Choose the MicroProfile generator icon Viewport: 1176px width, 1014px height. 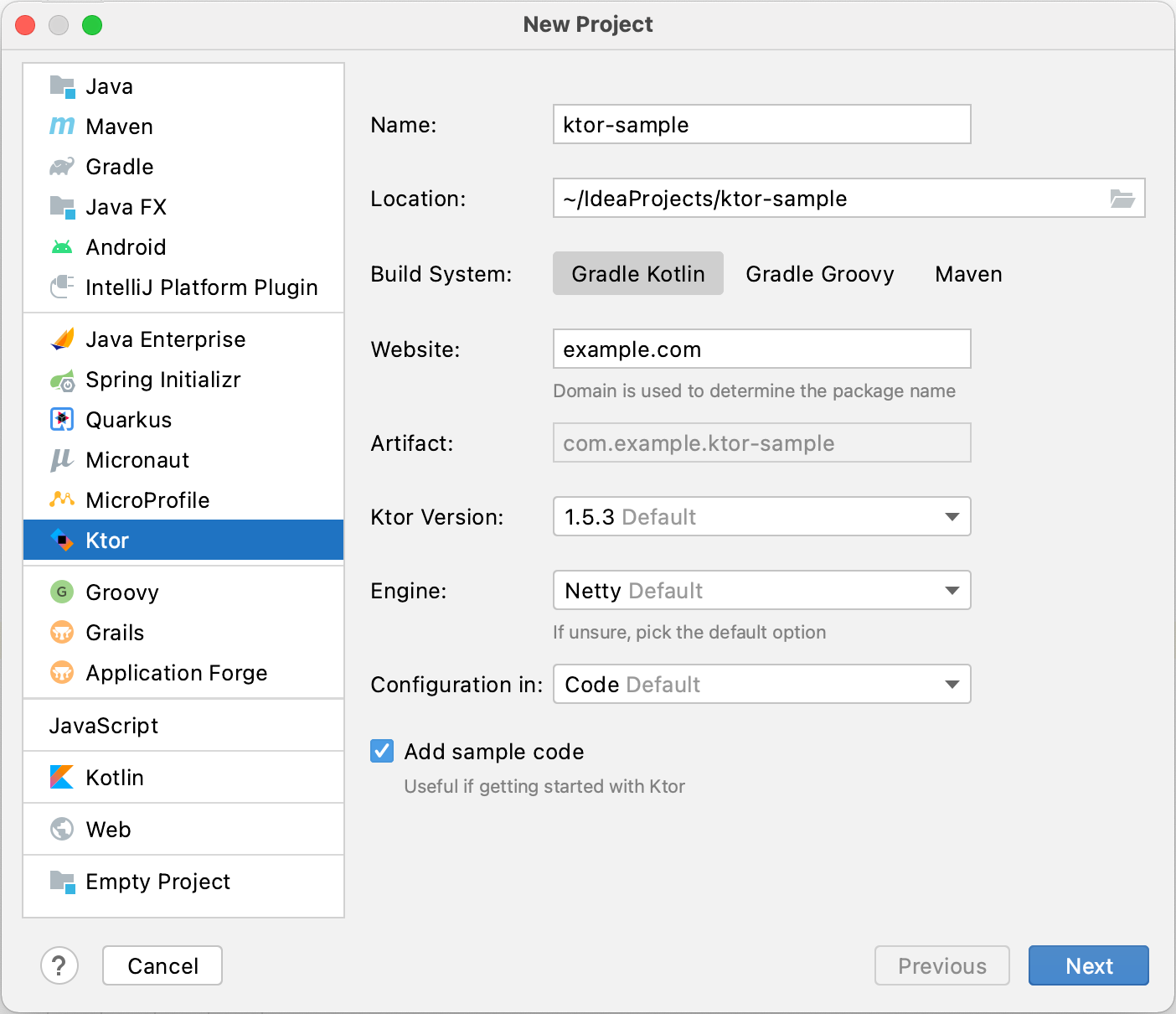tap(62, 500)
